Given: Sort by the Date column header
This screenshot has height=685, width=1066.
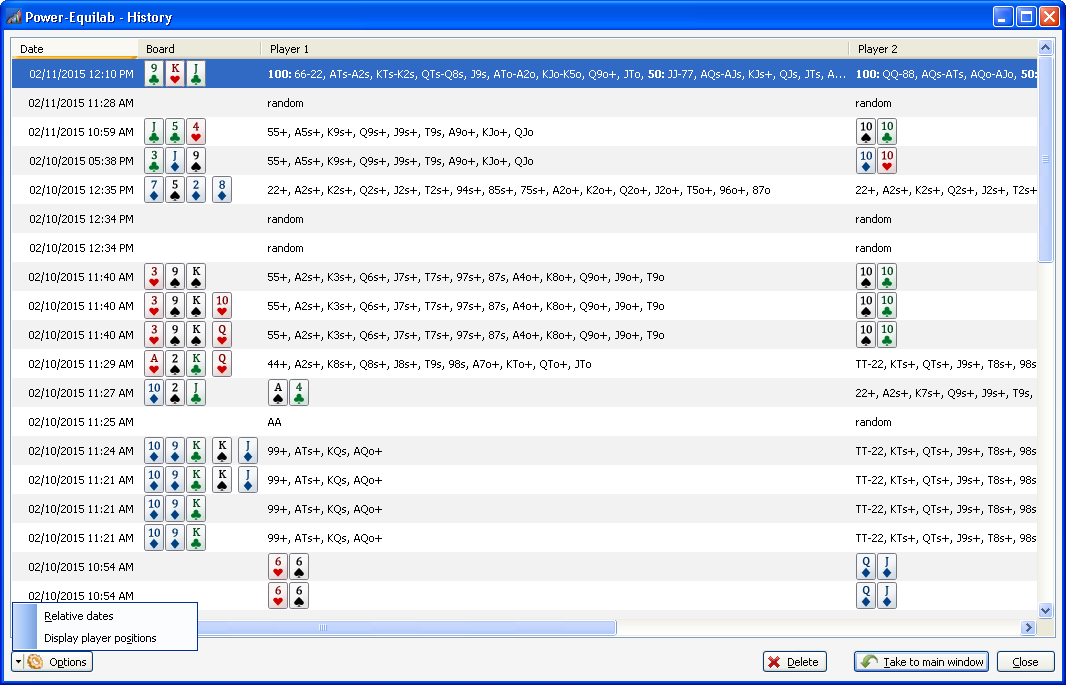Looking at the screenshot, I should (75, 49).
